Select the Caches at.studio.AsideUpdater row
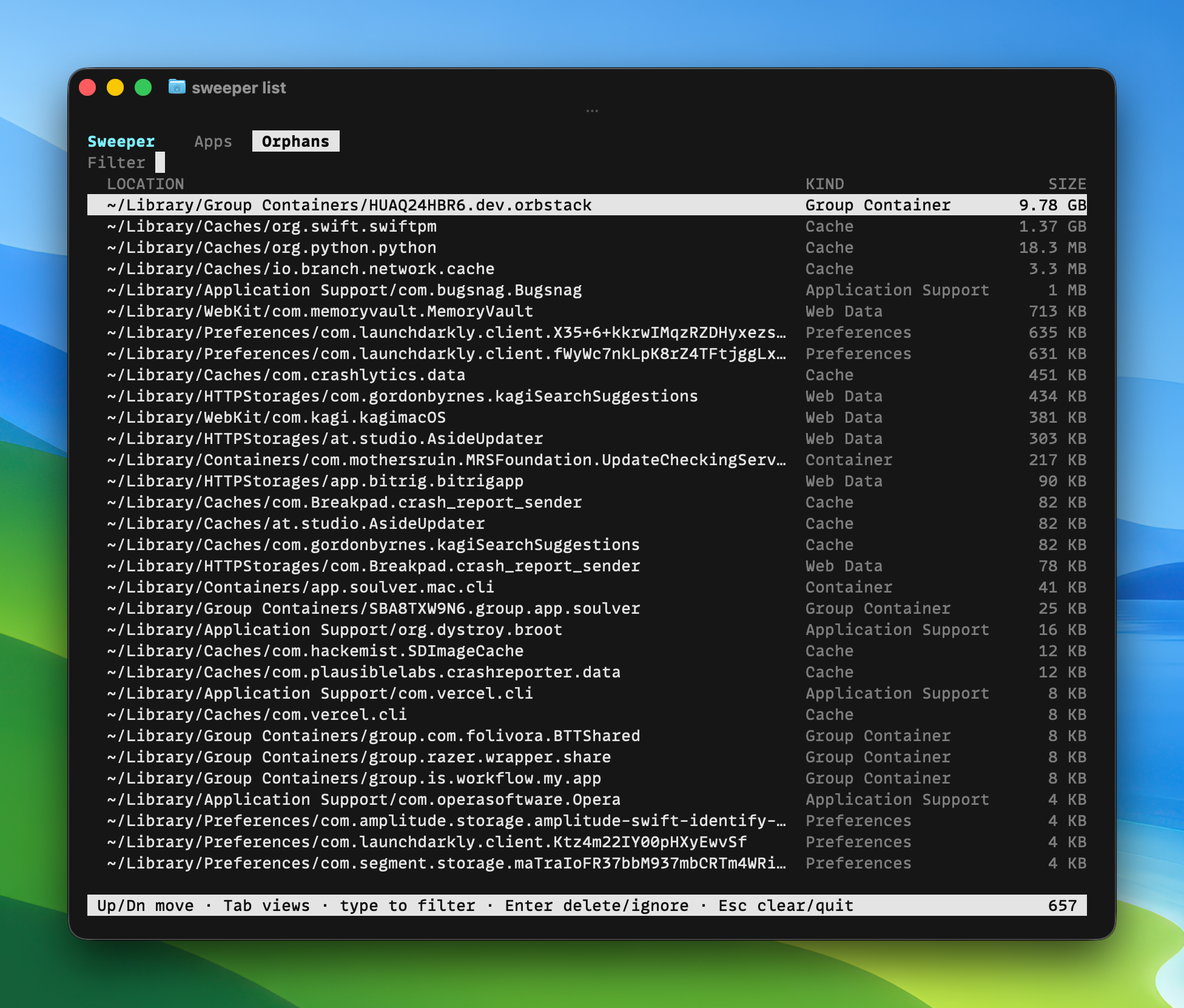 click(587, 523)
